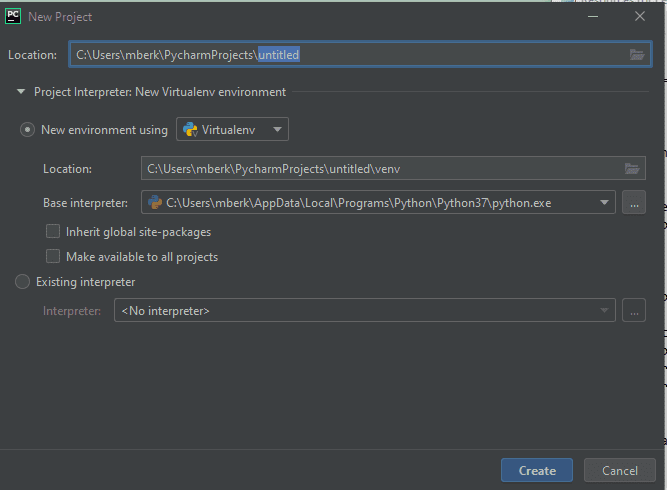Expand the Base interpreter dropdown arrow
The height and width of the screenshot is (490, 667).
tap(604, 203)
